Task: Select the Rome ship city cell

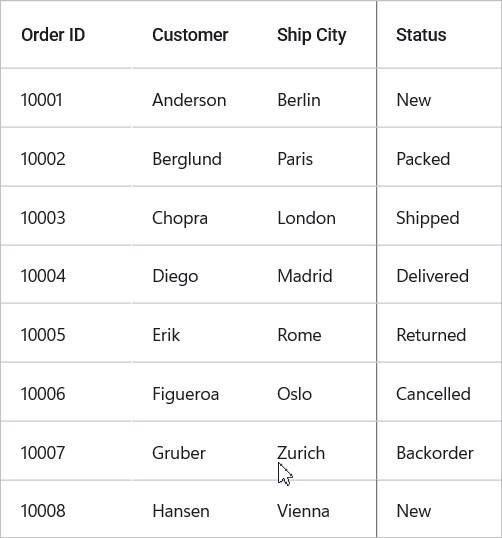Action: tap(316, 333)
